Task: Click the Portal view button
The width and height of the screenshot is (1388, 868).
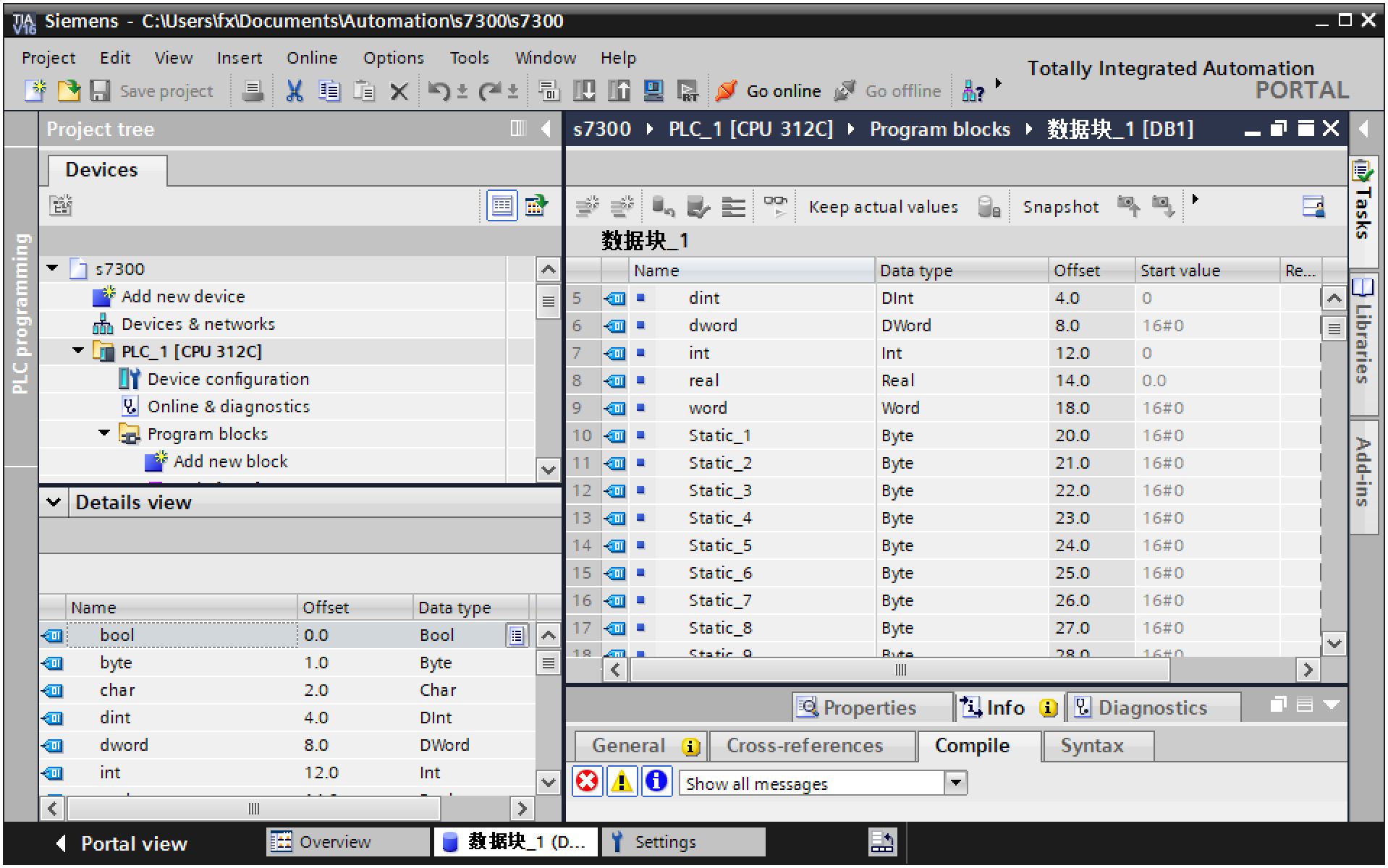Action: click(x=123, y=843)
